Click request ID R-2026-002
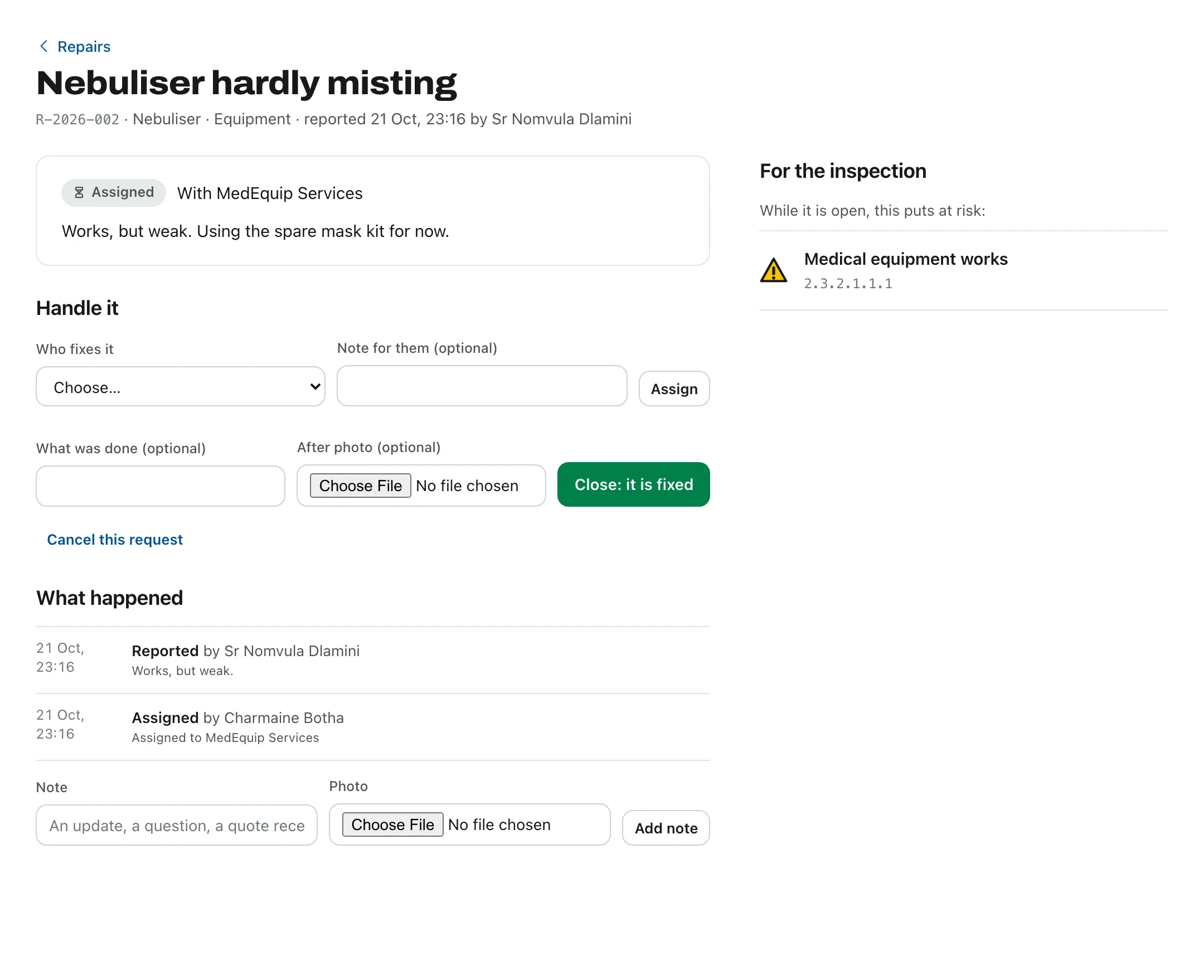The image size is (1204, 980). coord(77,119)
